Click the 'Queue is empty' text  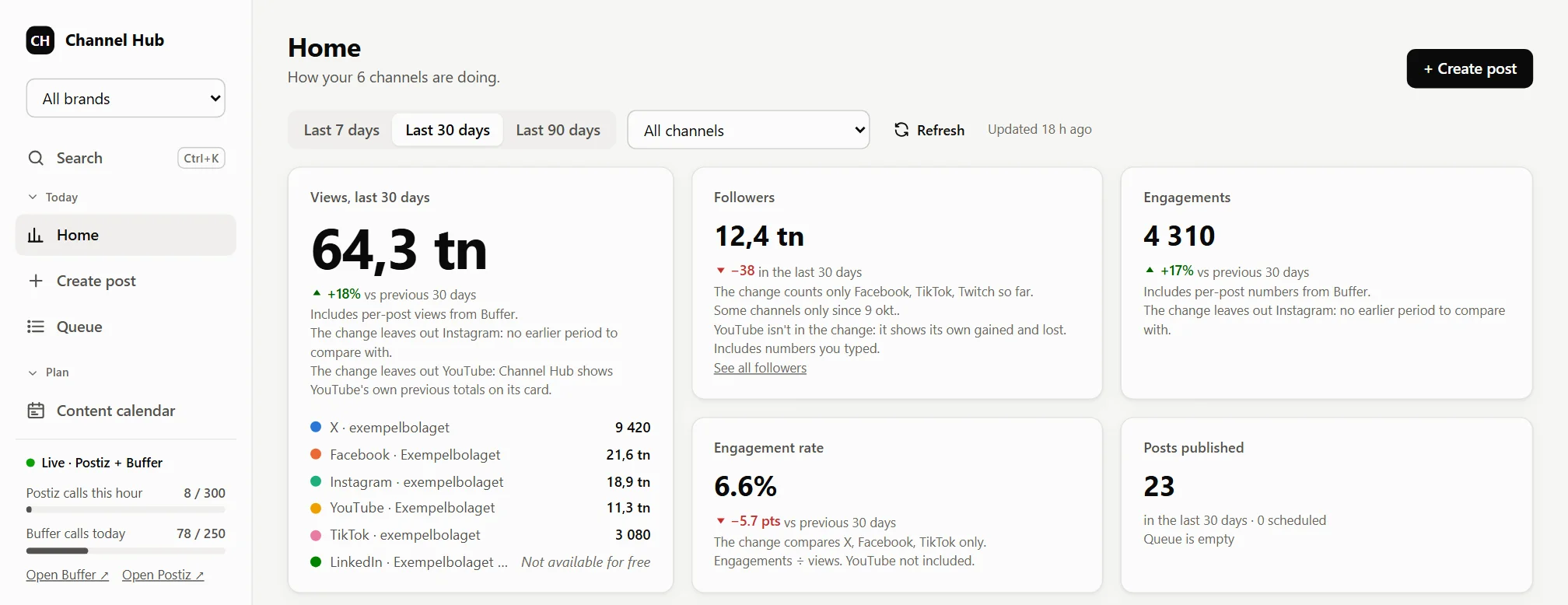click(1188, 539)
